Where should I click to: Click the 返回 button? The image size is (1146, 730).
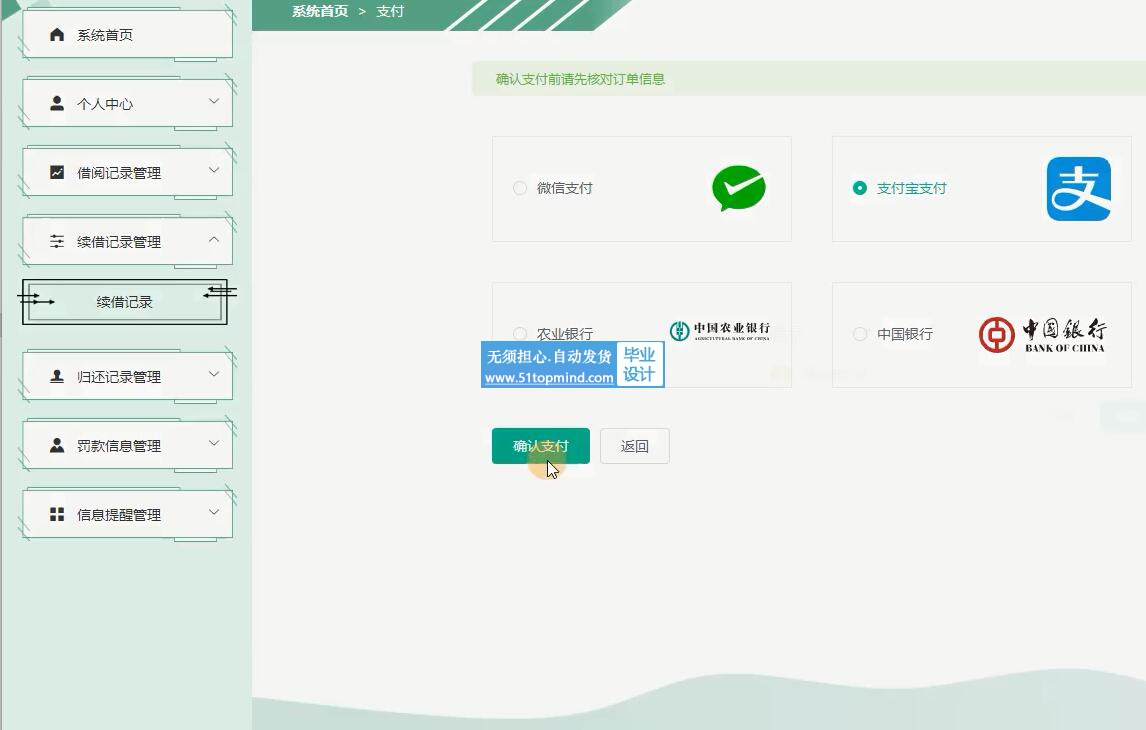click(634, 446)
